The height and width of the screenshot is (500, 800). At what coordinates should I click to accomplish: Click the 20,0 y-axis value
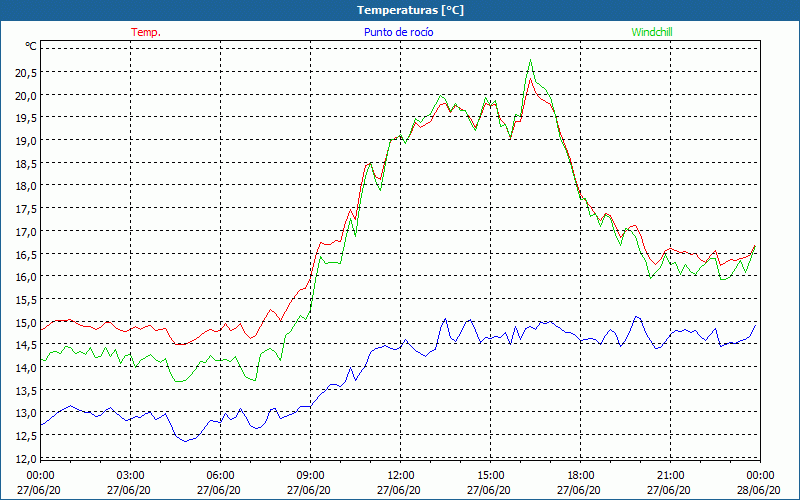(26, 95)
